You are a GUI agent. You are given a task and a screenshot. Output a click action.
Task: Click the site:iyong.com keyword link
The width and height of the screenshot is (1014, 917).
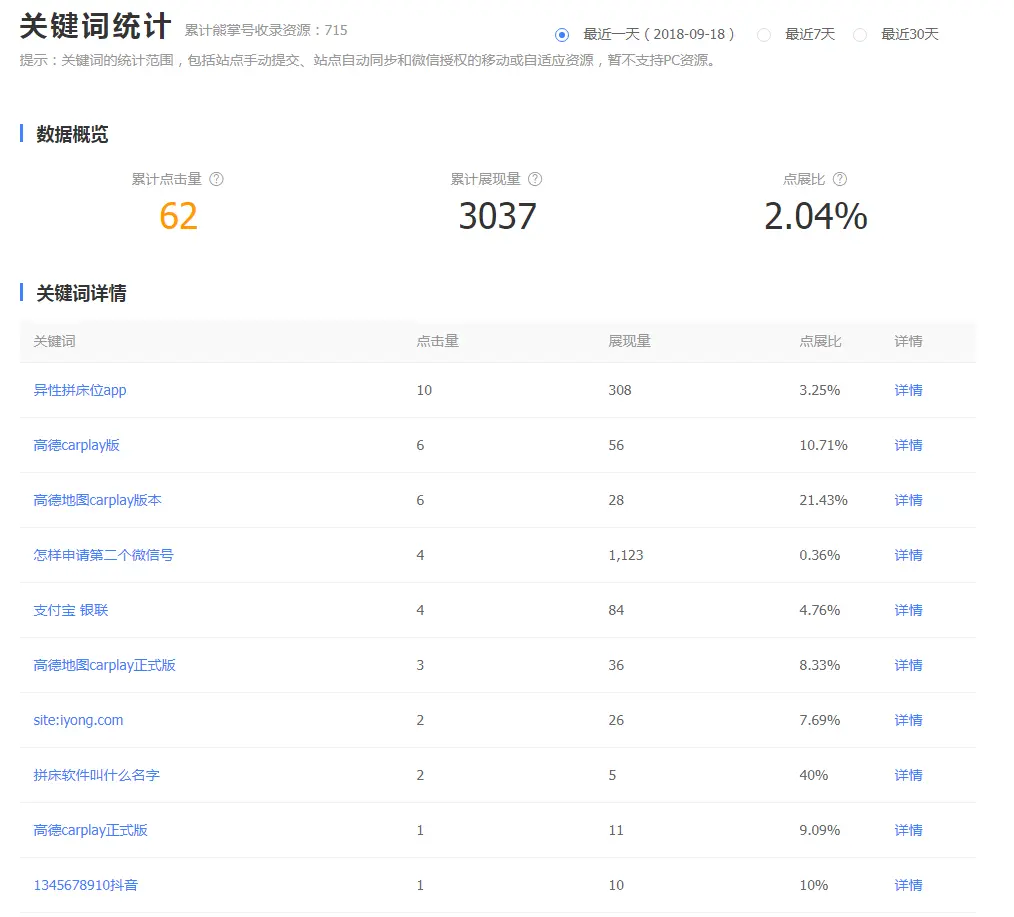78,720
